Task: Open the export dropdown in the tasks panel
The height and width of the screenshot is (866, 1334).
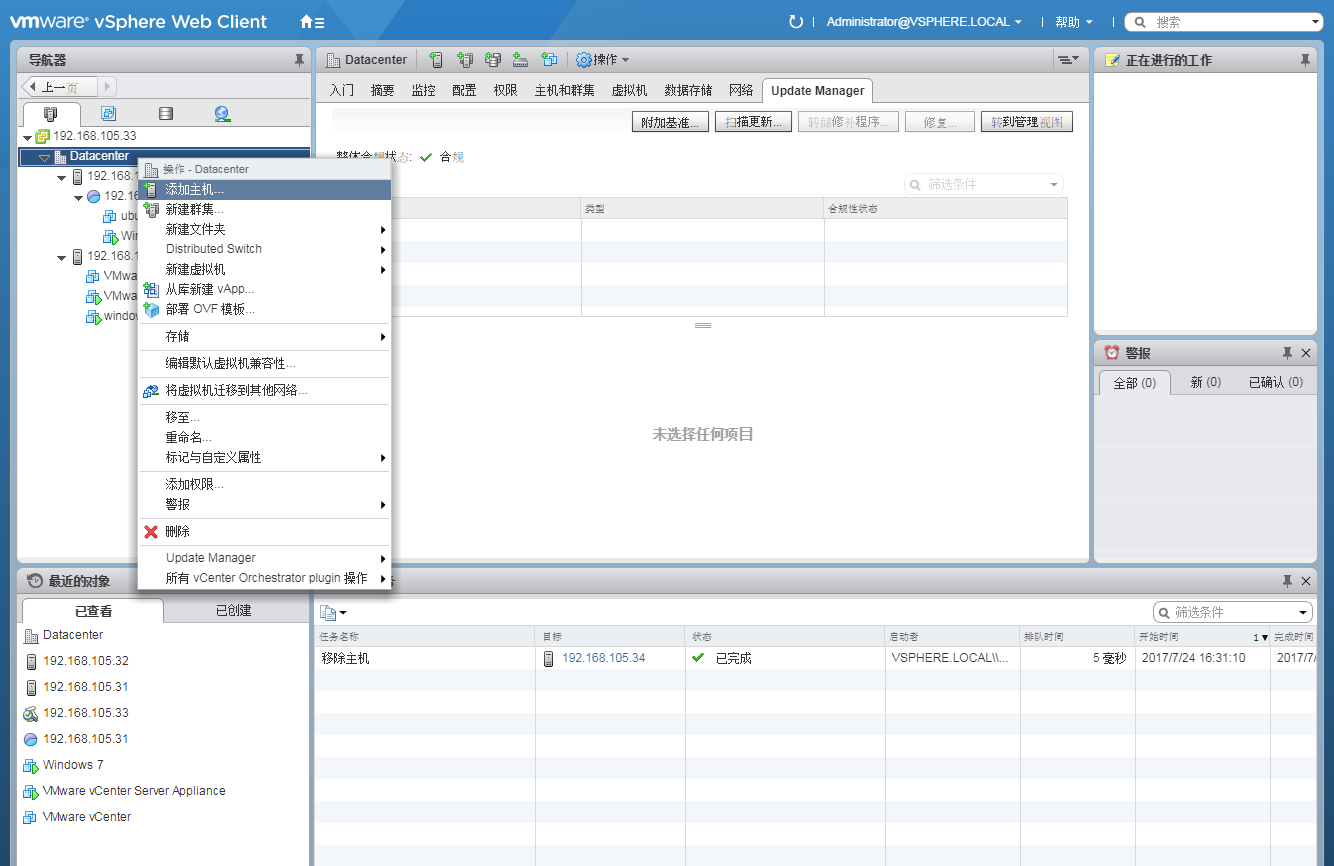Action: click(x=333, y=612)
